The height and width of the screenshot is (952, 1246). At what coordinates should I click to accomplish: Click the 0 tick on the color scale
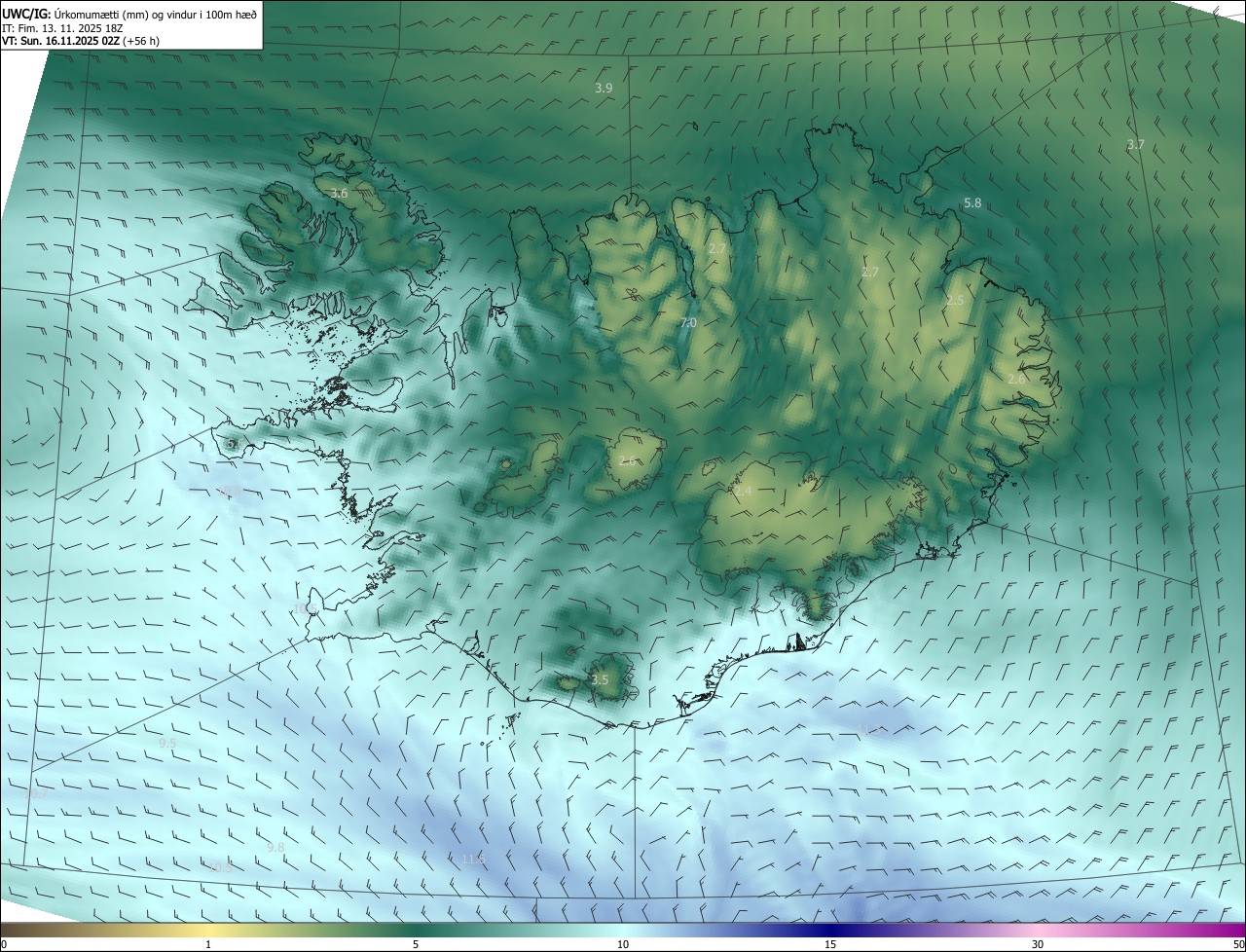coord(4,944)
